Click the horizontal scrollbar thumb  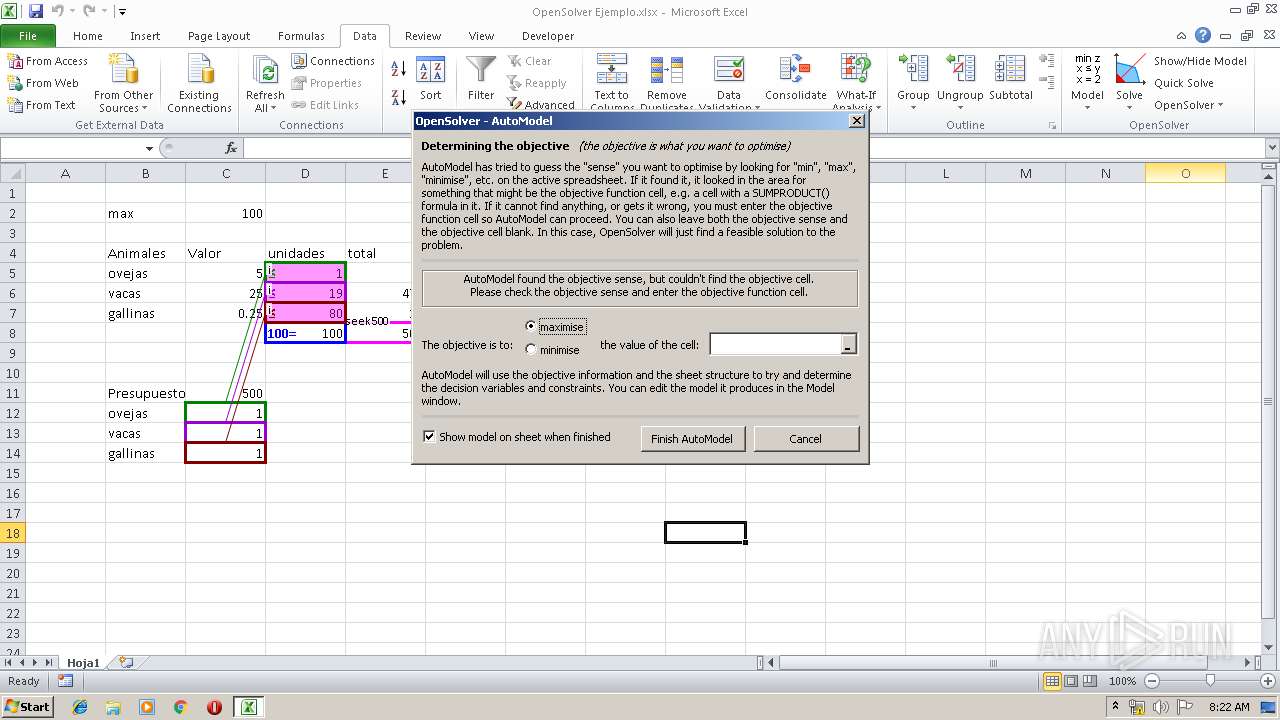tap(993, 662)
